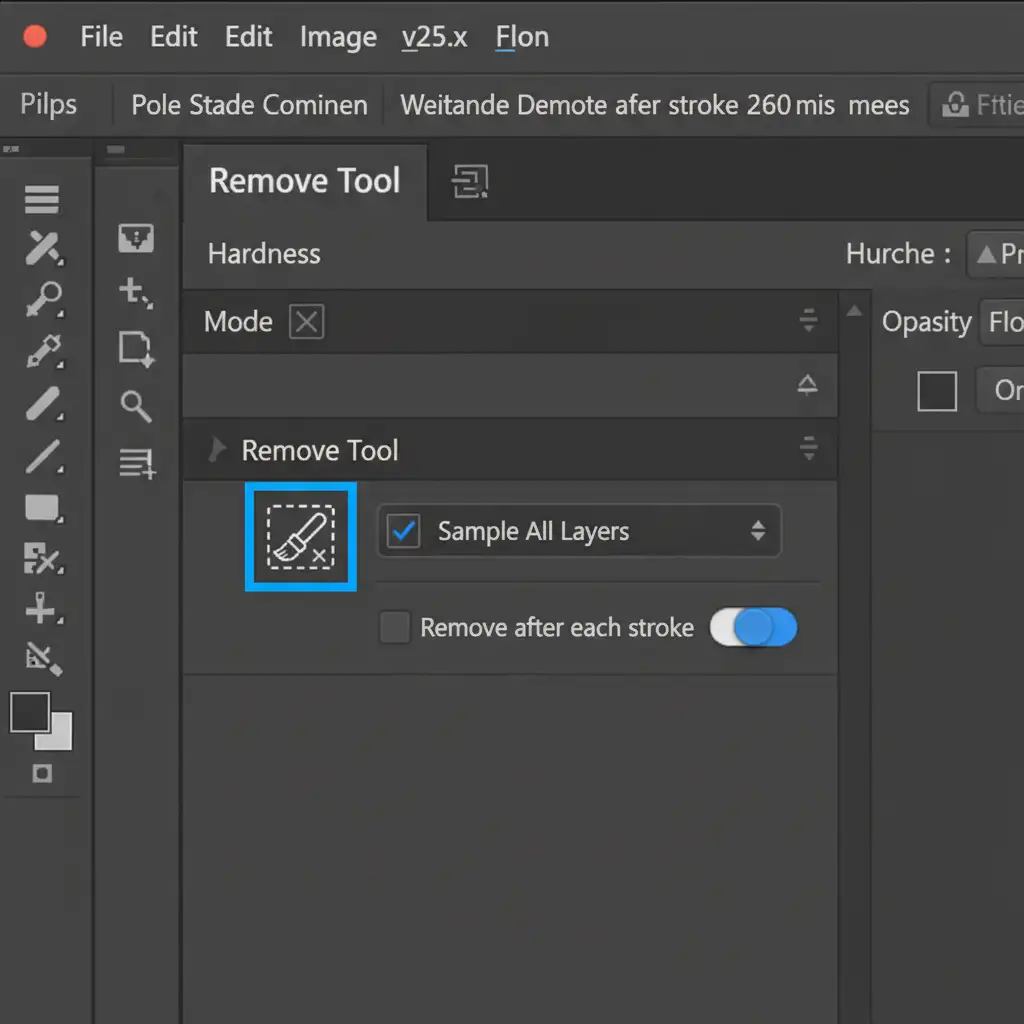This screenshot has height=1024, width=1024.
Task: Click the diagonal line tool icon
Action: tap(43, 457)
